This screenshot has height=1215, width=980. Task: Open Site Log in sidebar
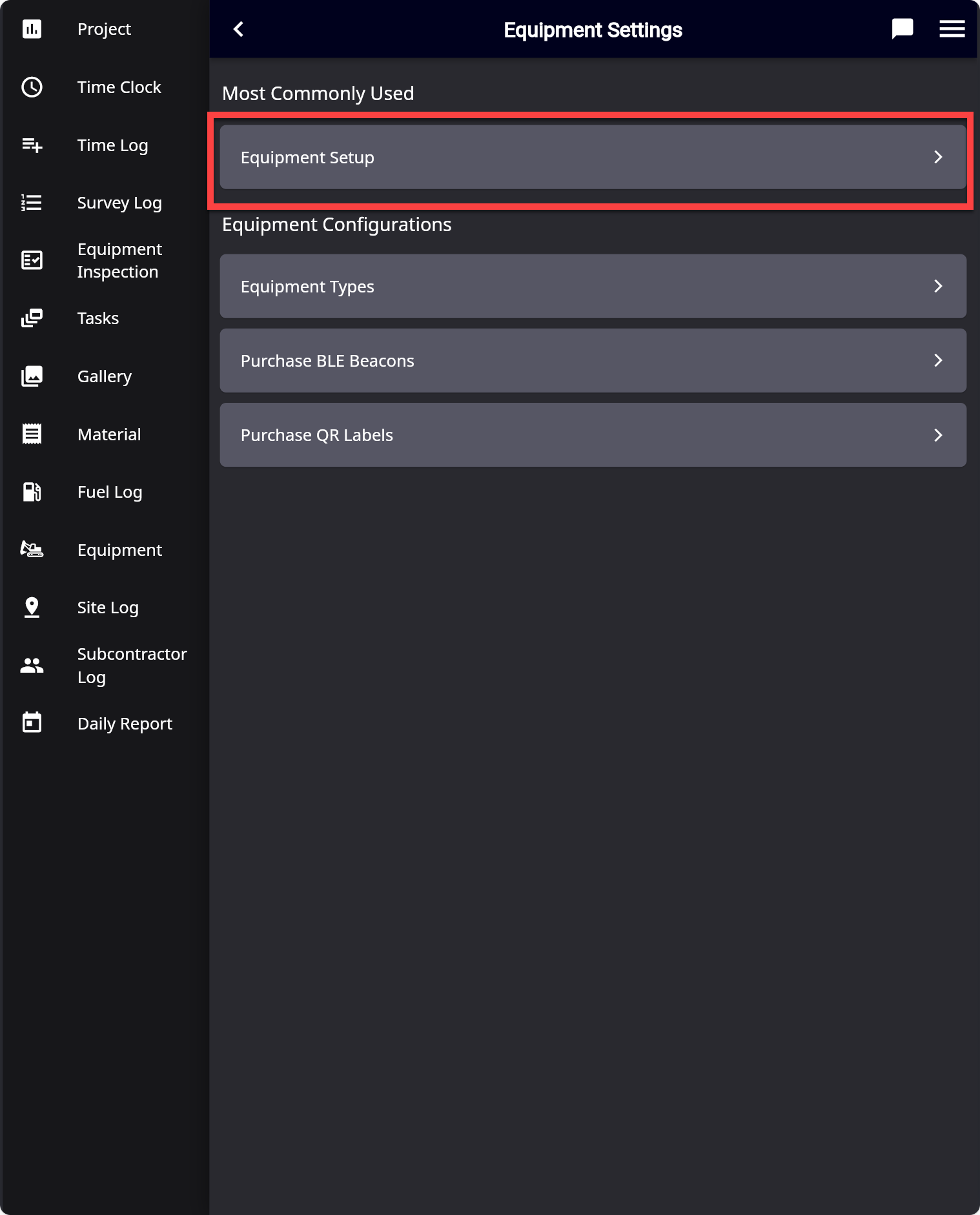point(105,607)
